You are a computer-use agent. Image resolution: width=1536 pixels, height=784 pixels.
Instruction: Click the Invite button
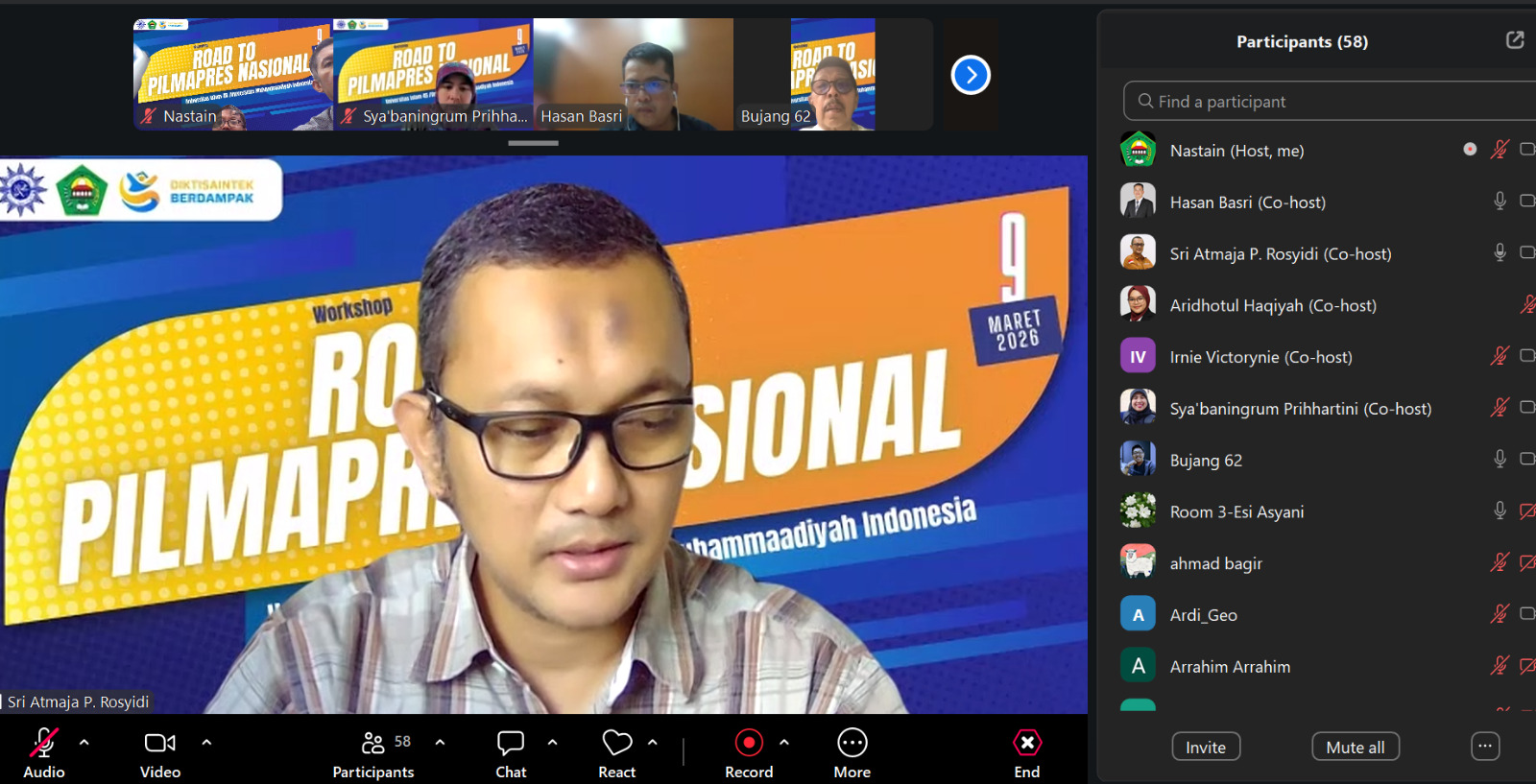(1206, 747)
